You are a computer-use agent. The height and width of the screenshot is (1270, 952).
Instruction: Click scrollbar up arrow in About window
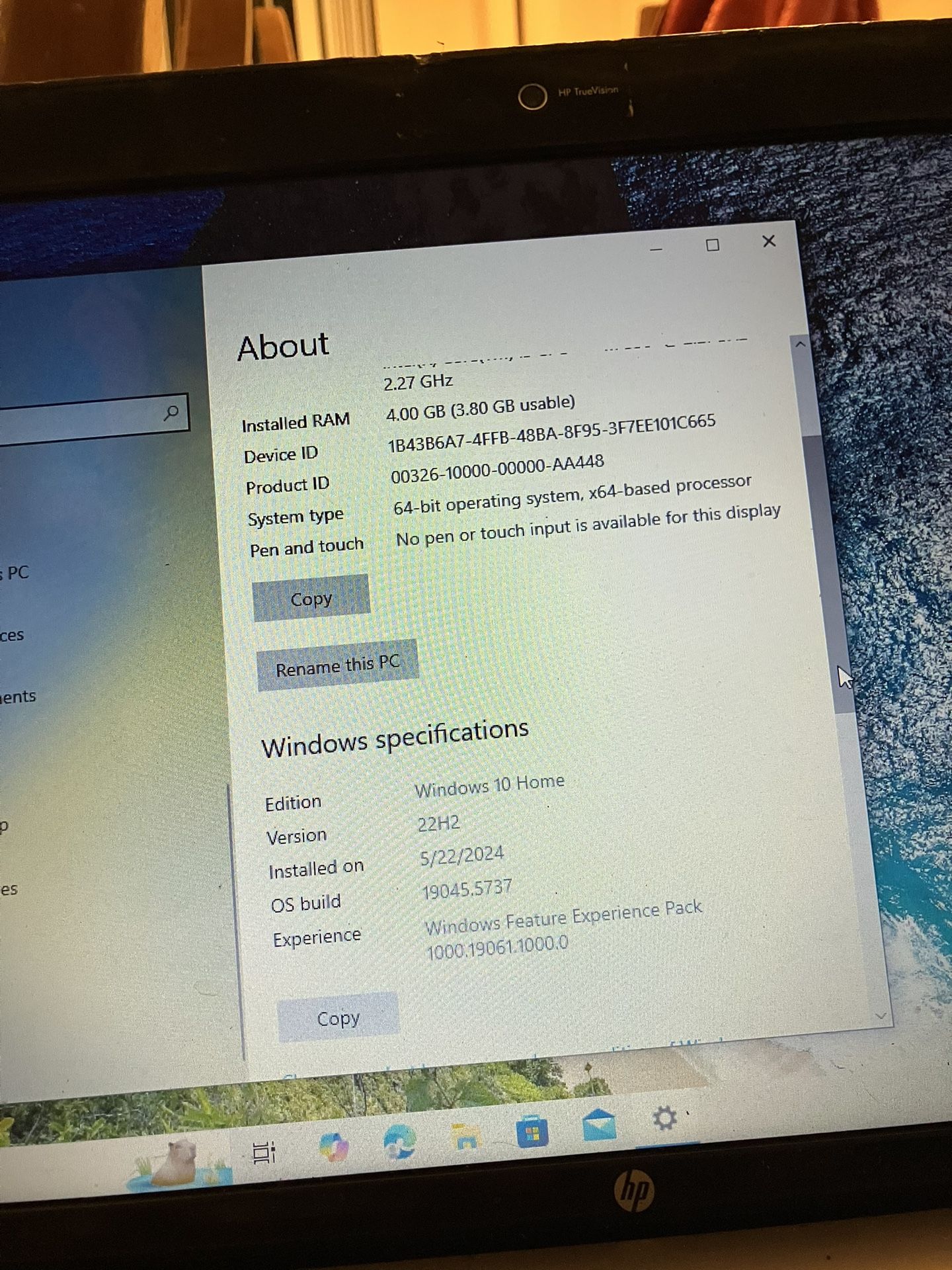pyautogui.click(x=801, y=344)
